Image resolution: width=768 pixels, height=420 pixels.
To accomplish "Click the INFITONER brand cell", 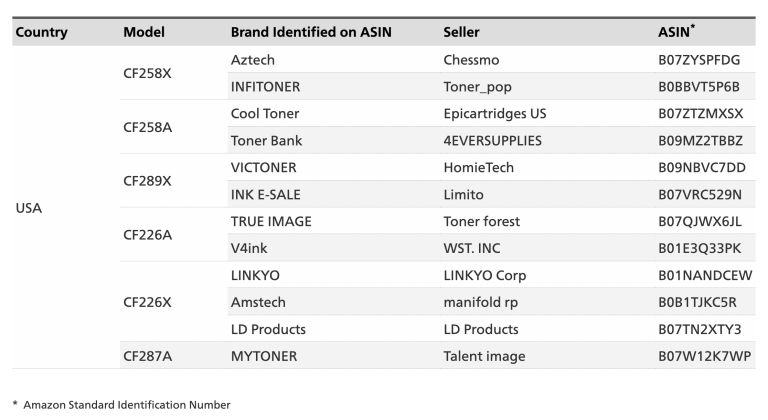I will [265, 87].
